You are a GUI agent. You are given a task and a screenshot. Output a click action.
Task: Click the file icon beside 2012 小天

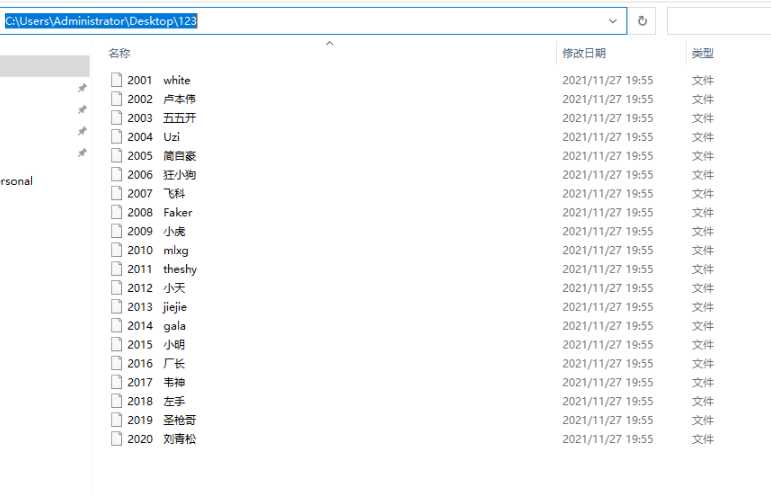[x=117, y=288]
